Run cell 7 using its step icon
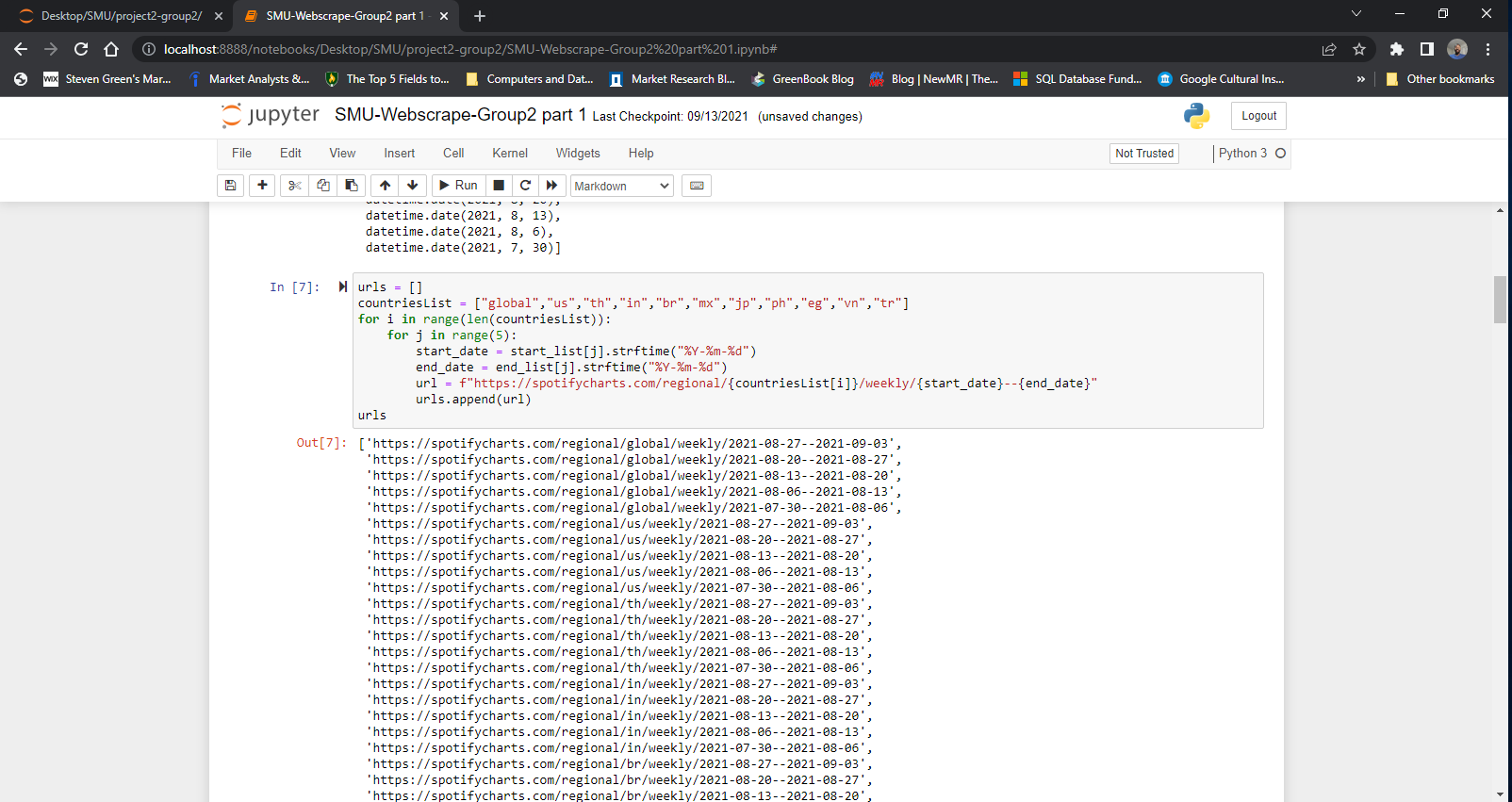The height and width of the screenshot is (802, 1512). [343, 286]
